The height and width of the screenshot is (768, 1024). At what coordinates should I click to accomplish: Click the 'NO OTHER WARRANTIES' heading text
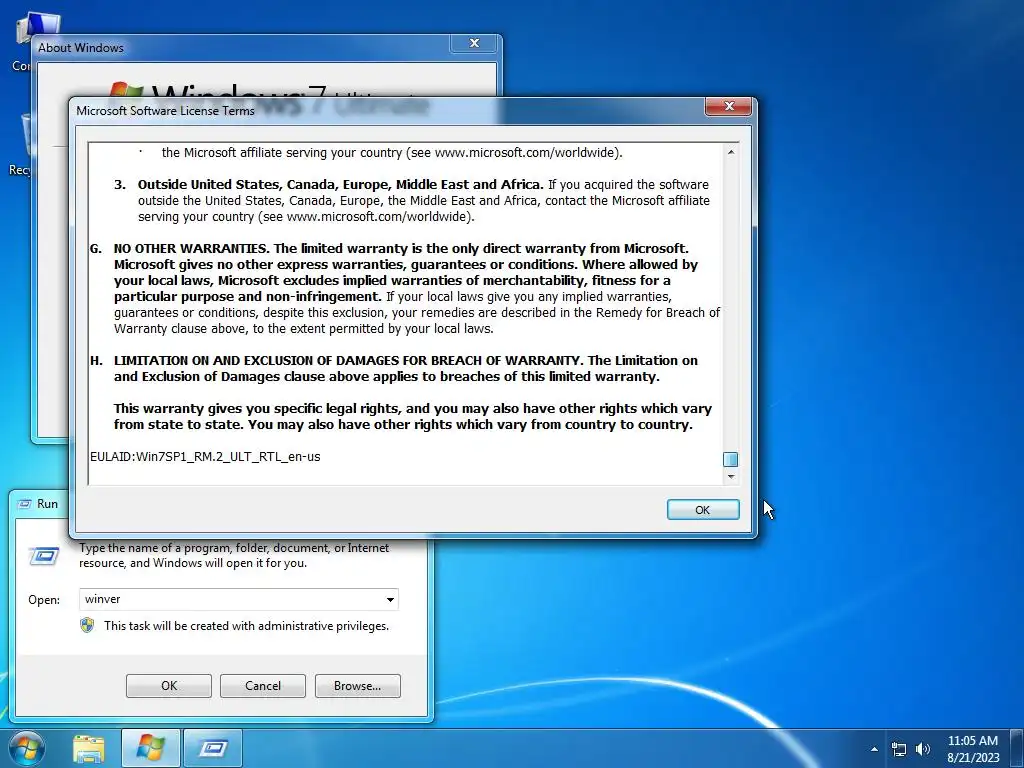coord(191,248)
